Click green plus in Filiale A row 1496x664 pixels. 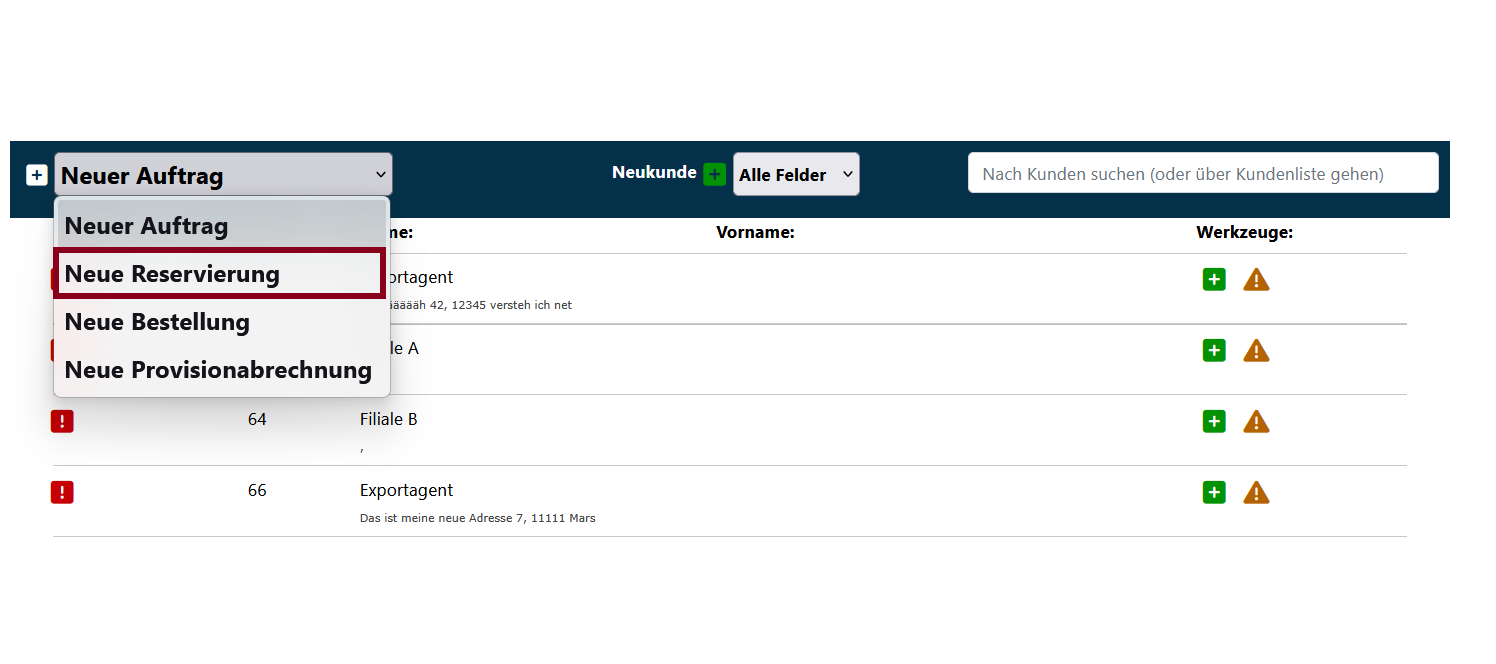pyautogui.click(x=1214, y=351)
